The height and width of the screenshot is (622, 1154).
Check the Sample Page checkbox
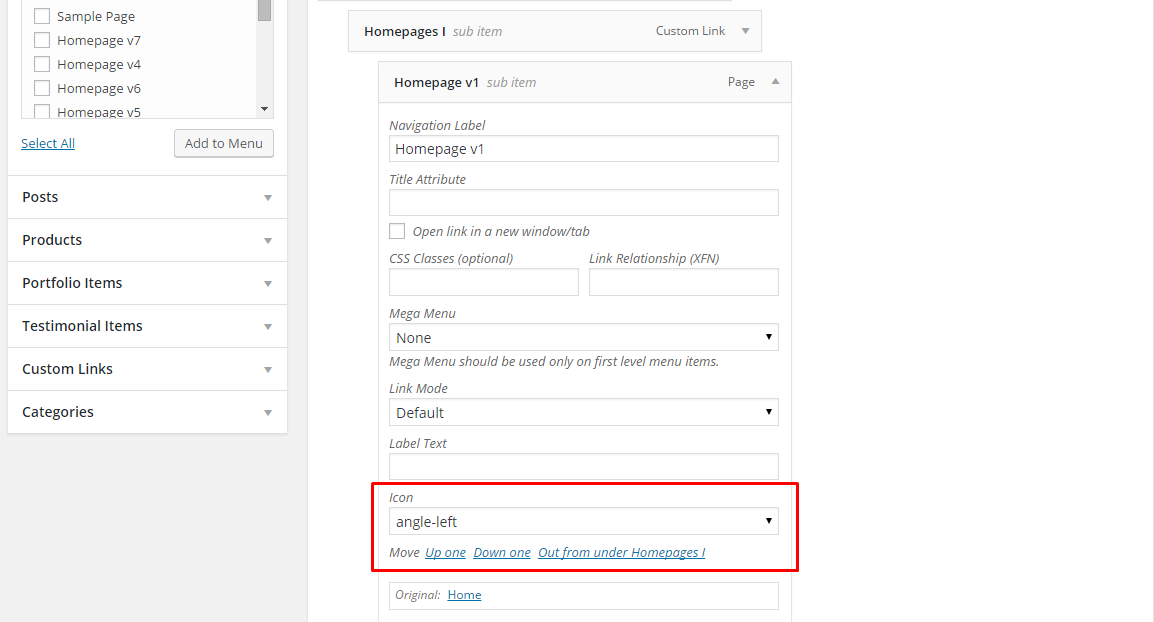(x=42, y=16)
